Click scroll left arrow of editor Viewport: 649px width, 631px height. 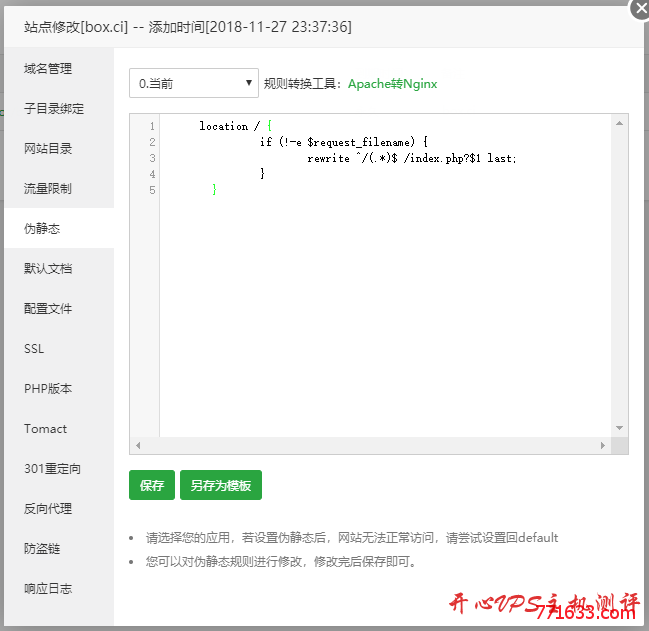click(x=138, y=446)
